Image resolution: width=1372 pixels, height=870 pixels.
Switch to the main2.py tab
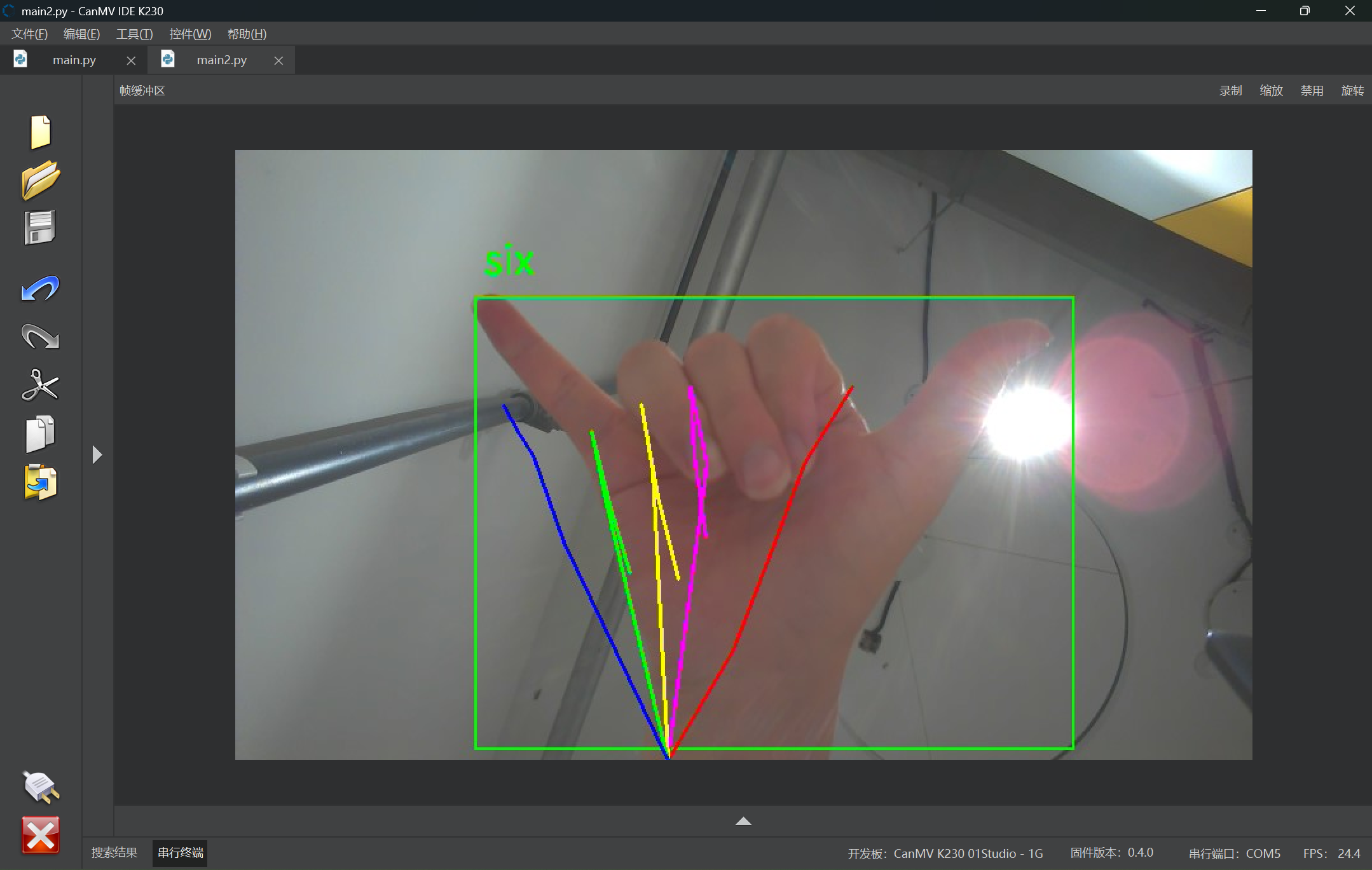[221, 60]
